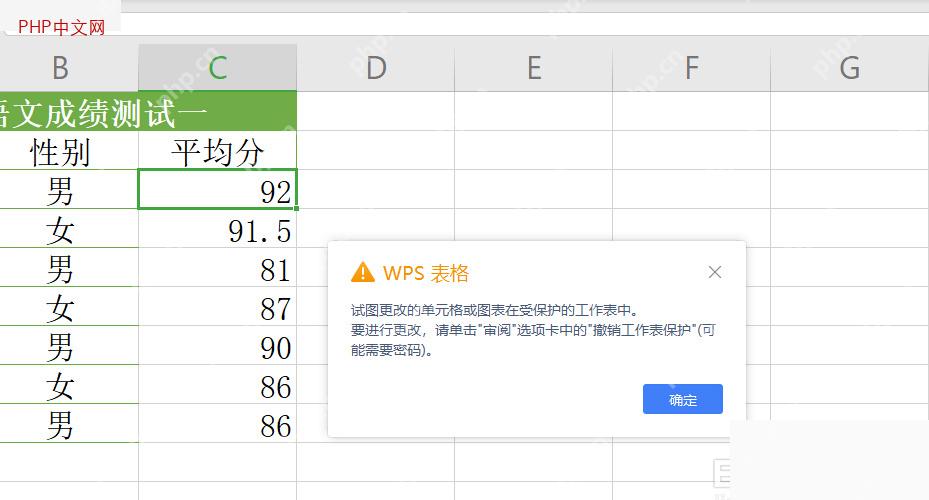Select the cell containing 90

[x=217, y=346]
